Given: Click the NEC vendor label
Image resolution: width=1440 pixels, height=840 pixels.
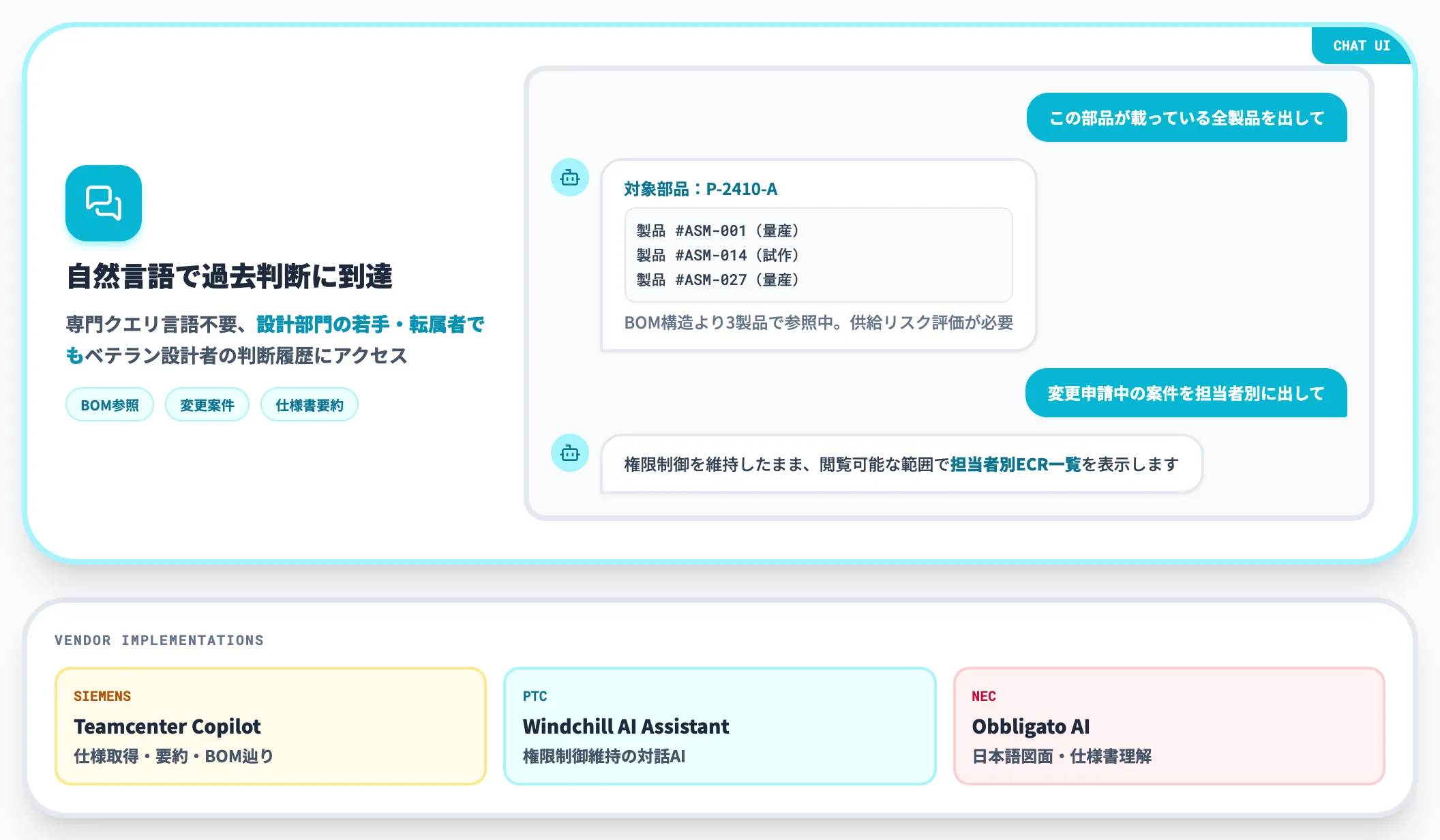Looking at the screenshot, I should (x=984, y=696).
